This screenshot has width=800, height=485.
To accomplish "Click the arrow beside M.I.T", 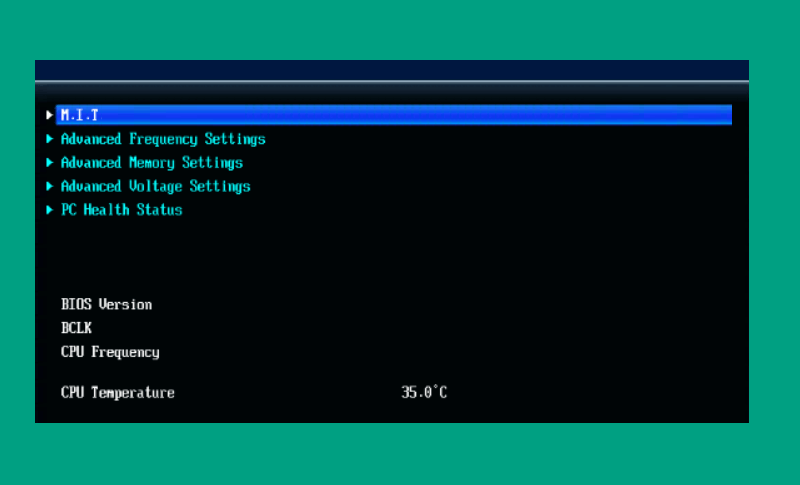I will click(49, 115).
